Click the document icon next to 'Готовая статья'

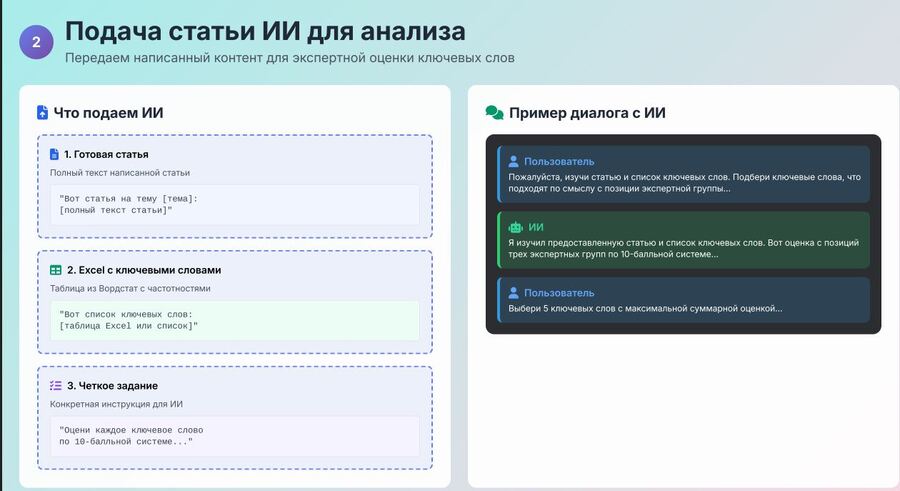tap(54, 154)
